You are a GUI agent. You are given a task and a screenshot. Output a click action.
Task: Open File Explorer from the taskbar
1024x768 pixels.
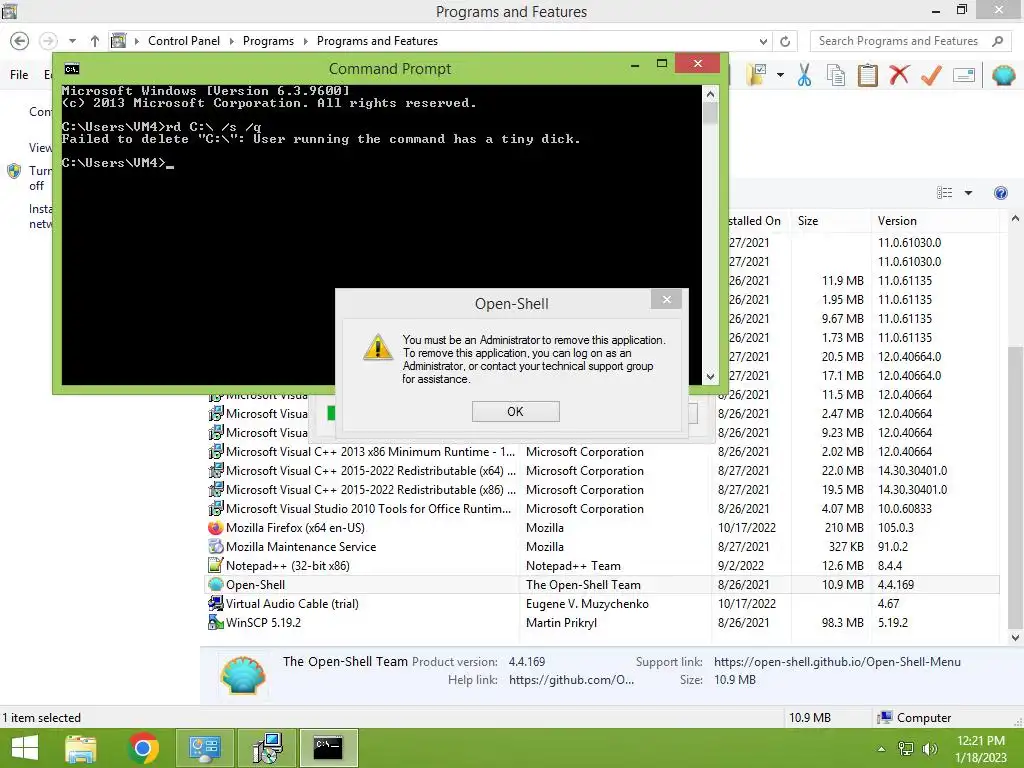[x=81, y=748]
